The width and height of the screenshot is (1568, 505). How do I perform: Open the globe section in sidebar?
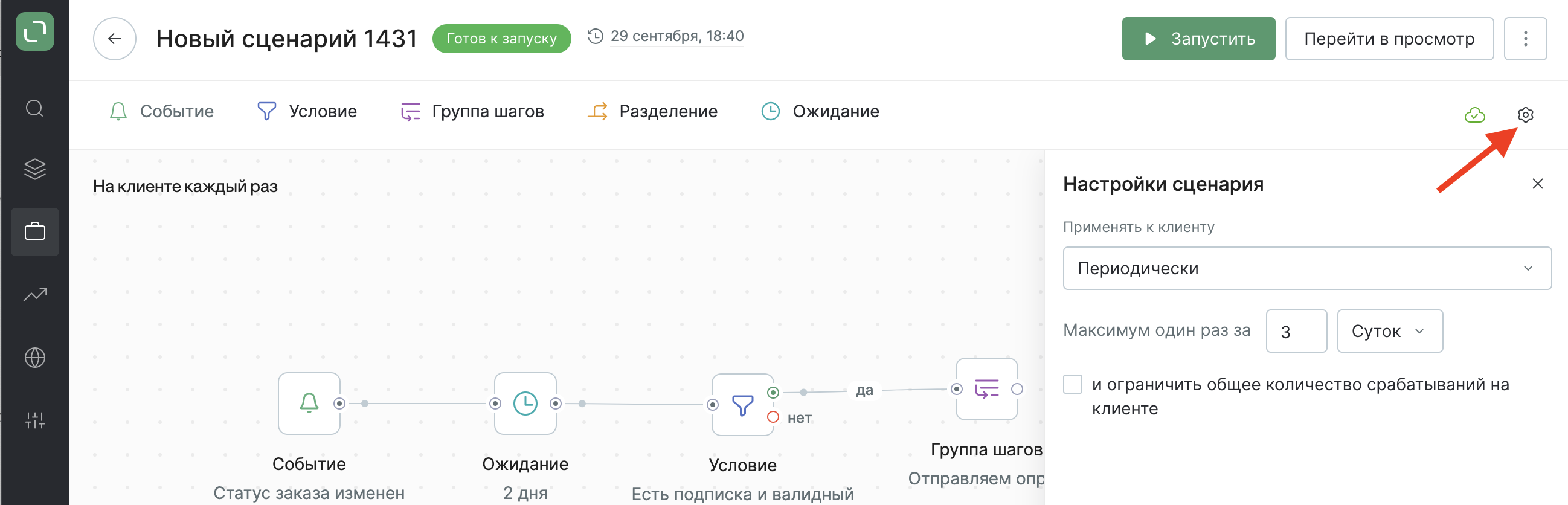tap(34, 358)
